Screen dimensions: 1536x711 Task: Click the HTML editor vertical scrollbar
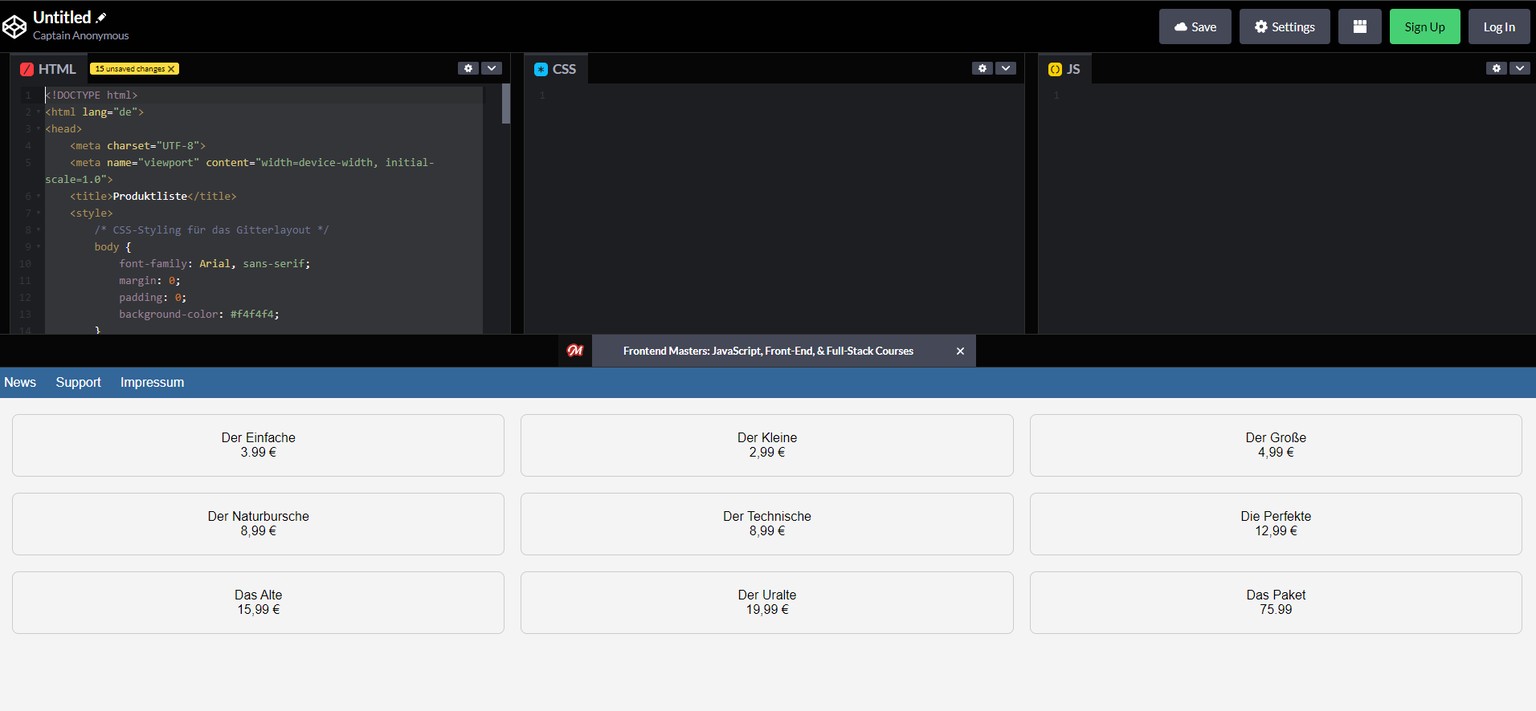click(x=506, y=104)
